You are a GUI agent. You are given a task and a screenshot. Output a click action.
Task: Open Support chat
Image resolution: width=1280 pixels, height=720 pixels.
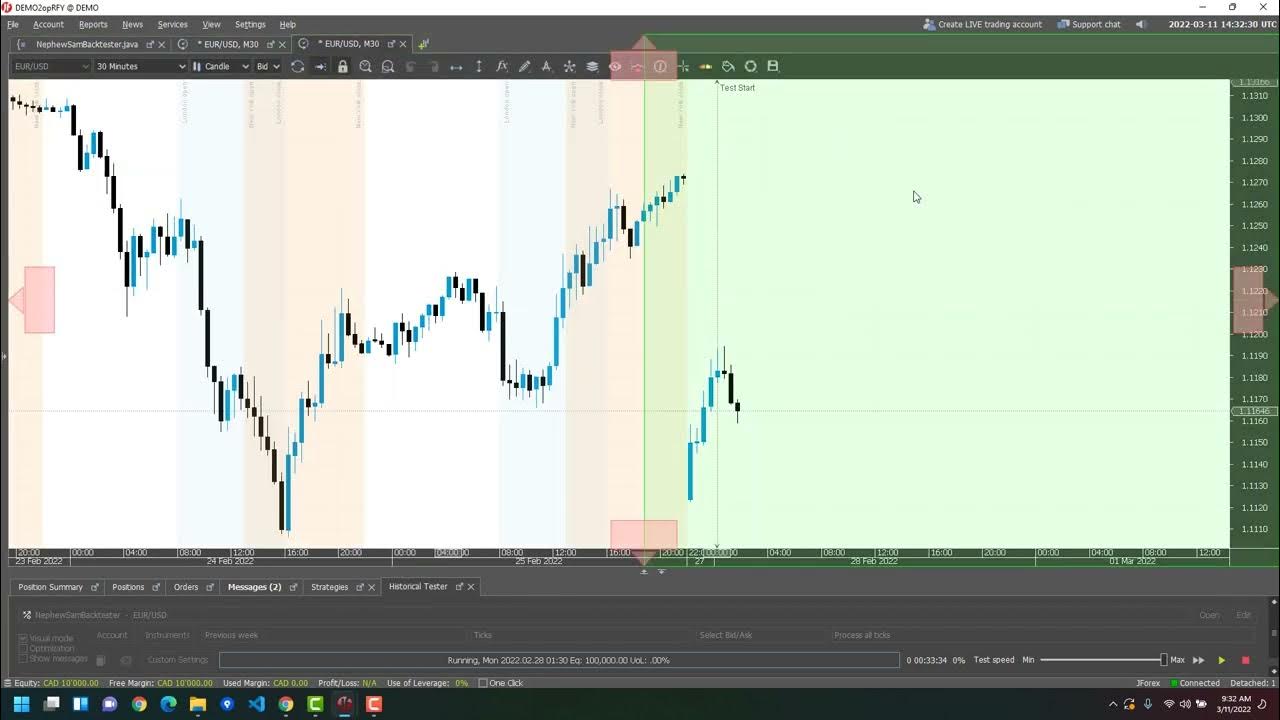point(1089,24)
